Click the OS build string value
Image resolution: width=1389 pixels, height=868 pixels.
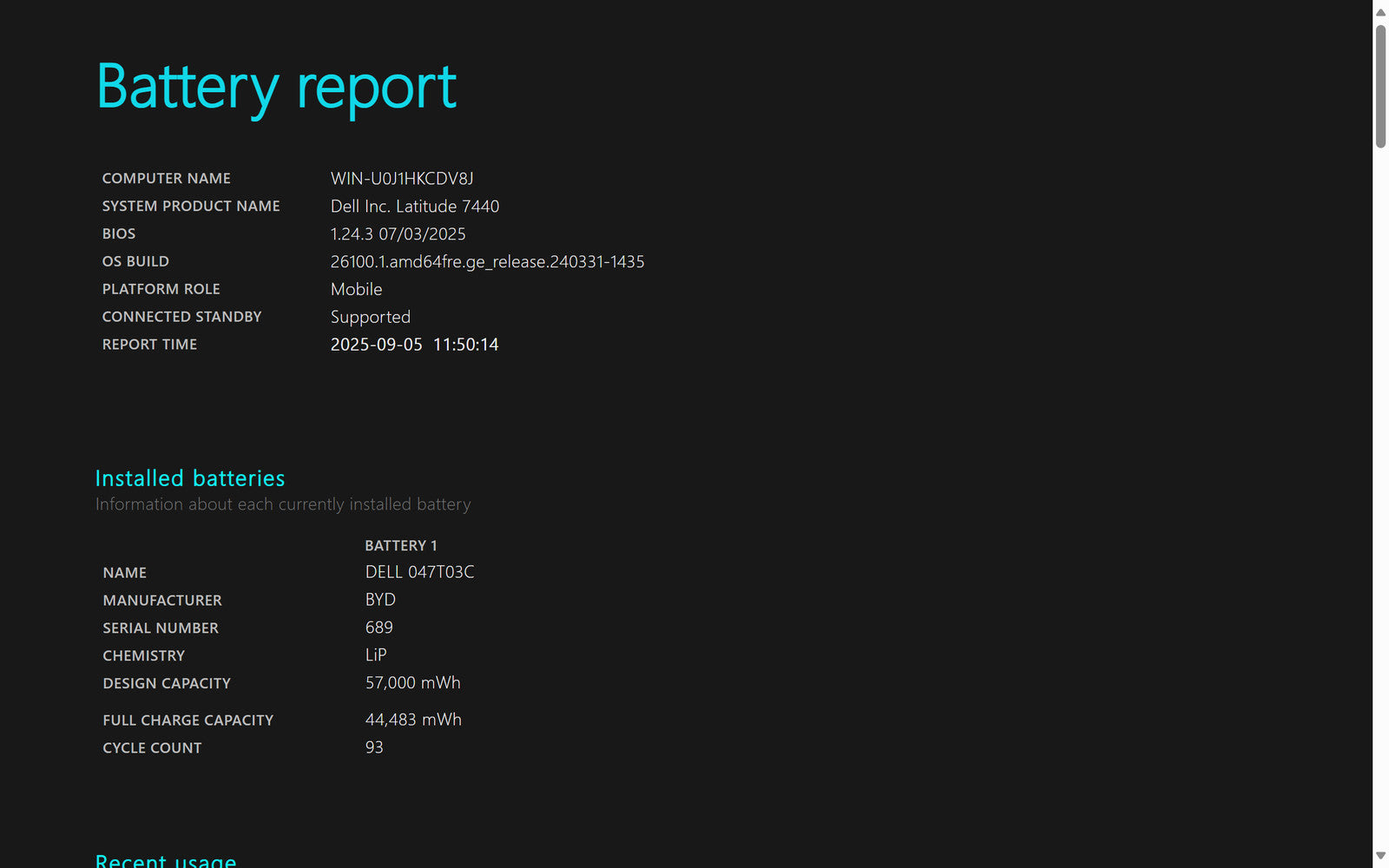(487, 262)
